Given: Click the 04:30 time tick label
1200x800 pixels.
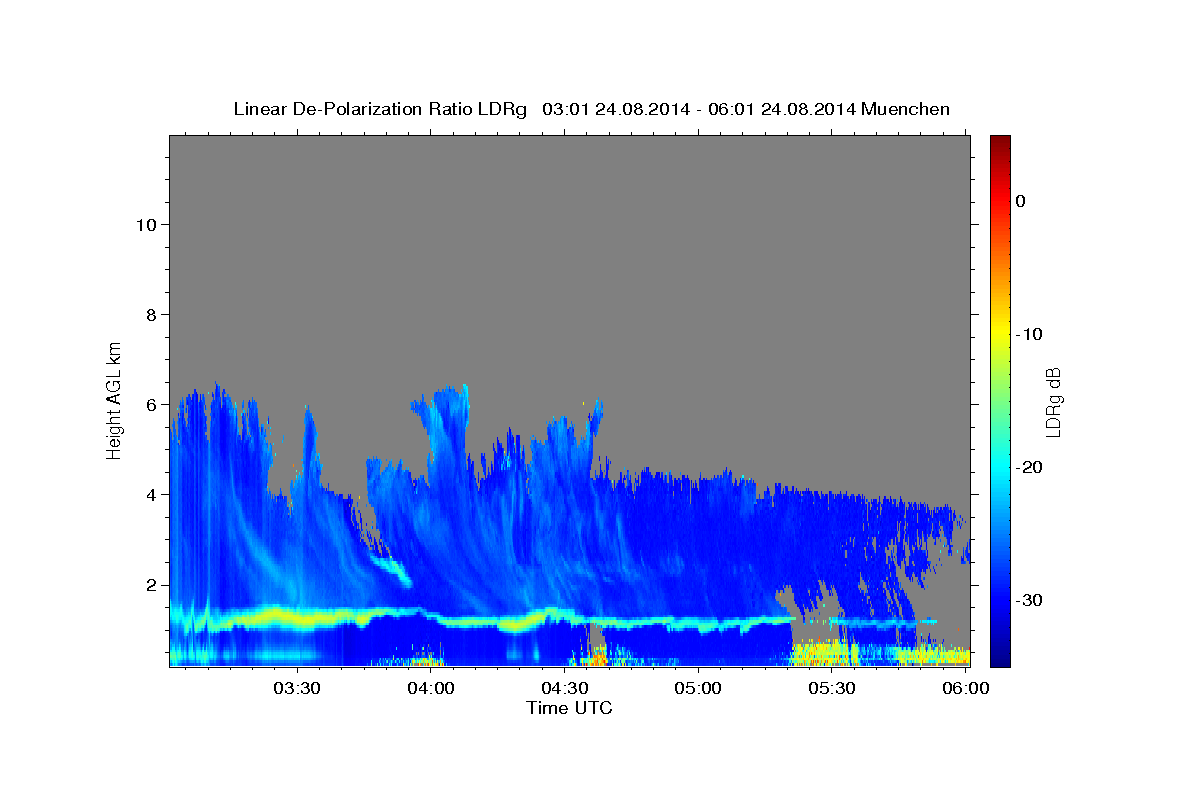Looking at the screenshot, I should (x=564, y=688).
